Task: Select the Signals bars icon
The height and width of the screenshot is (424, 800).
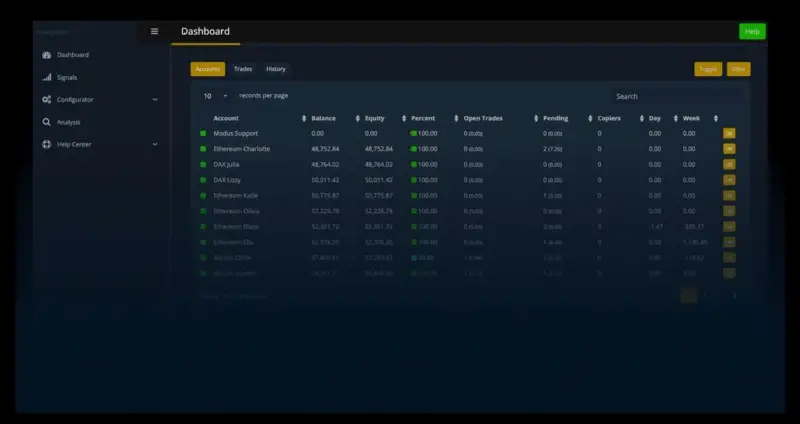Action: pyautogui.click(x=46, y=78)
